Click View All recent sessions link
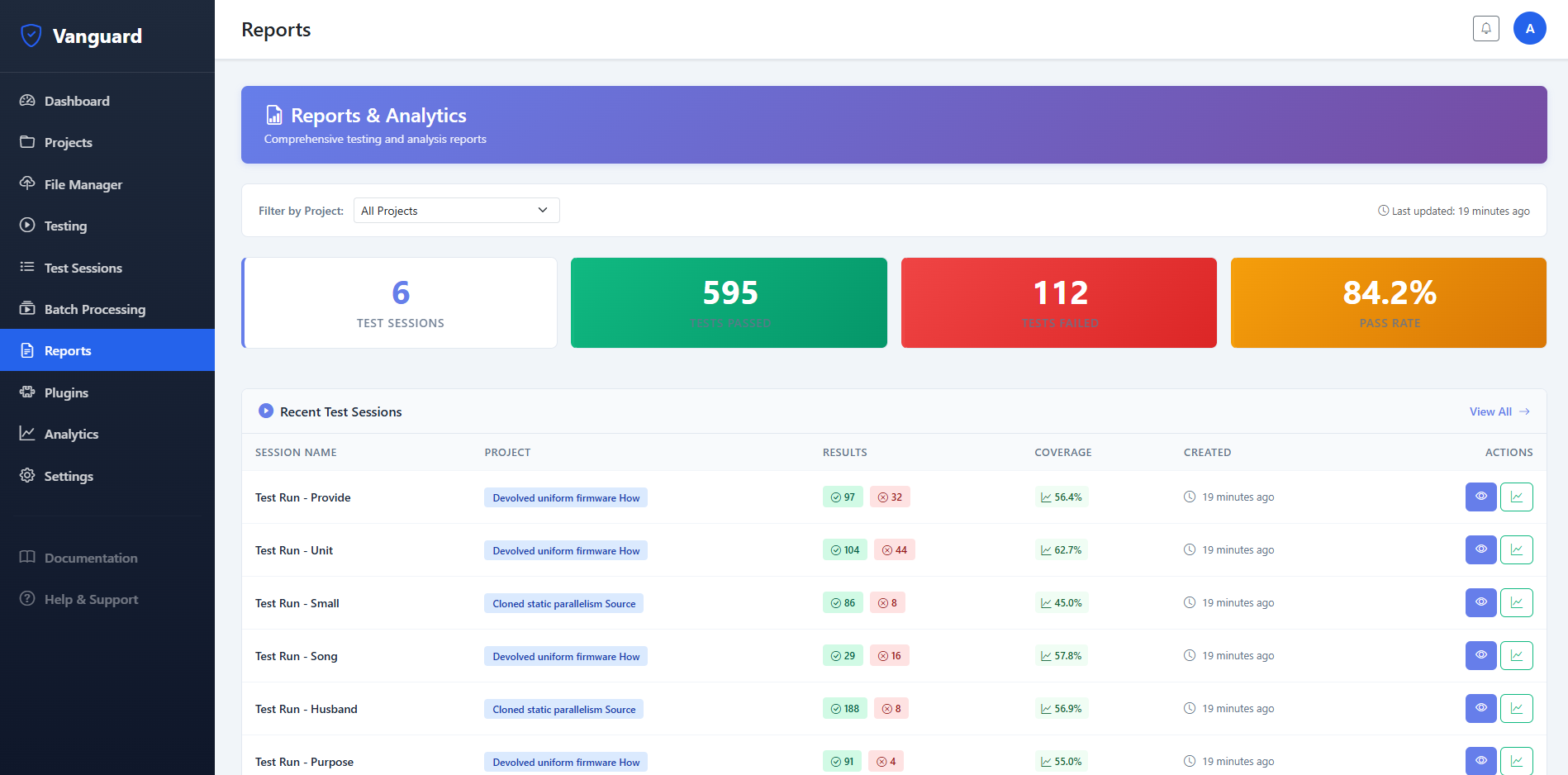Screen dimensions: 1568x775 [x=1499, y=411]
